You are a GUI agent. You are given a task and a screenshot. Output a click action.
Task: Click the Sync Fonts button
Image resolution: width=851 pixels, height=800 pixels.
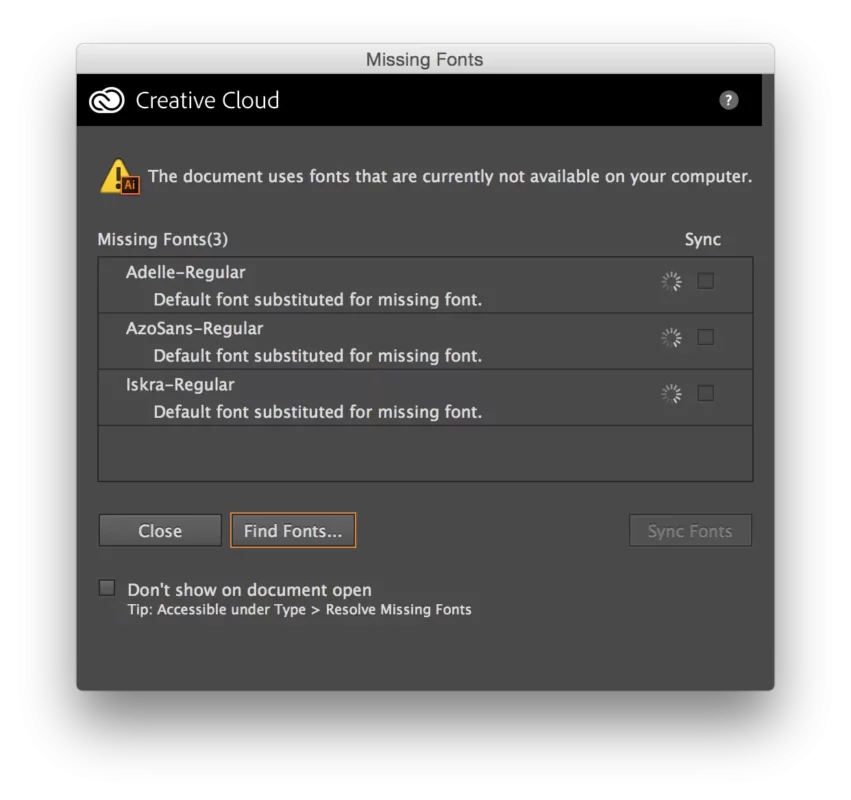[690, 531]
